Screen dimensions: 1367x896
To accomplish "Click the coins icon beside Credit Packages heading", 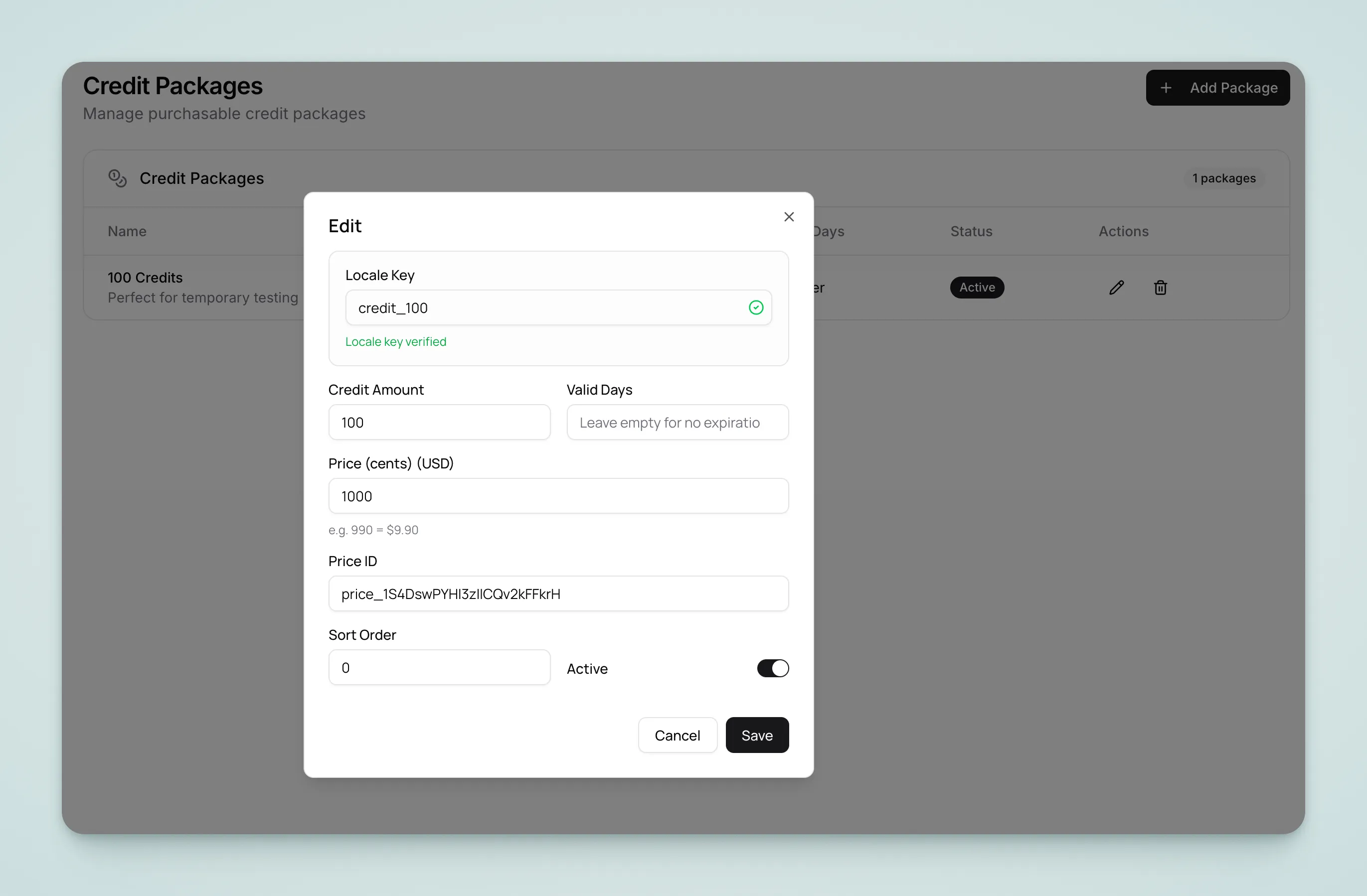I will [x=117, y=178].
